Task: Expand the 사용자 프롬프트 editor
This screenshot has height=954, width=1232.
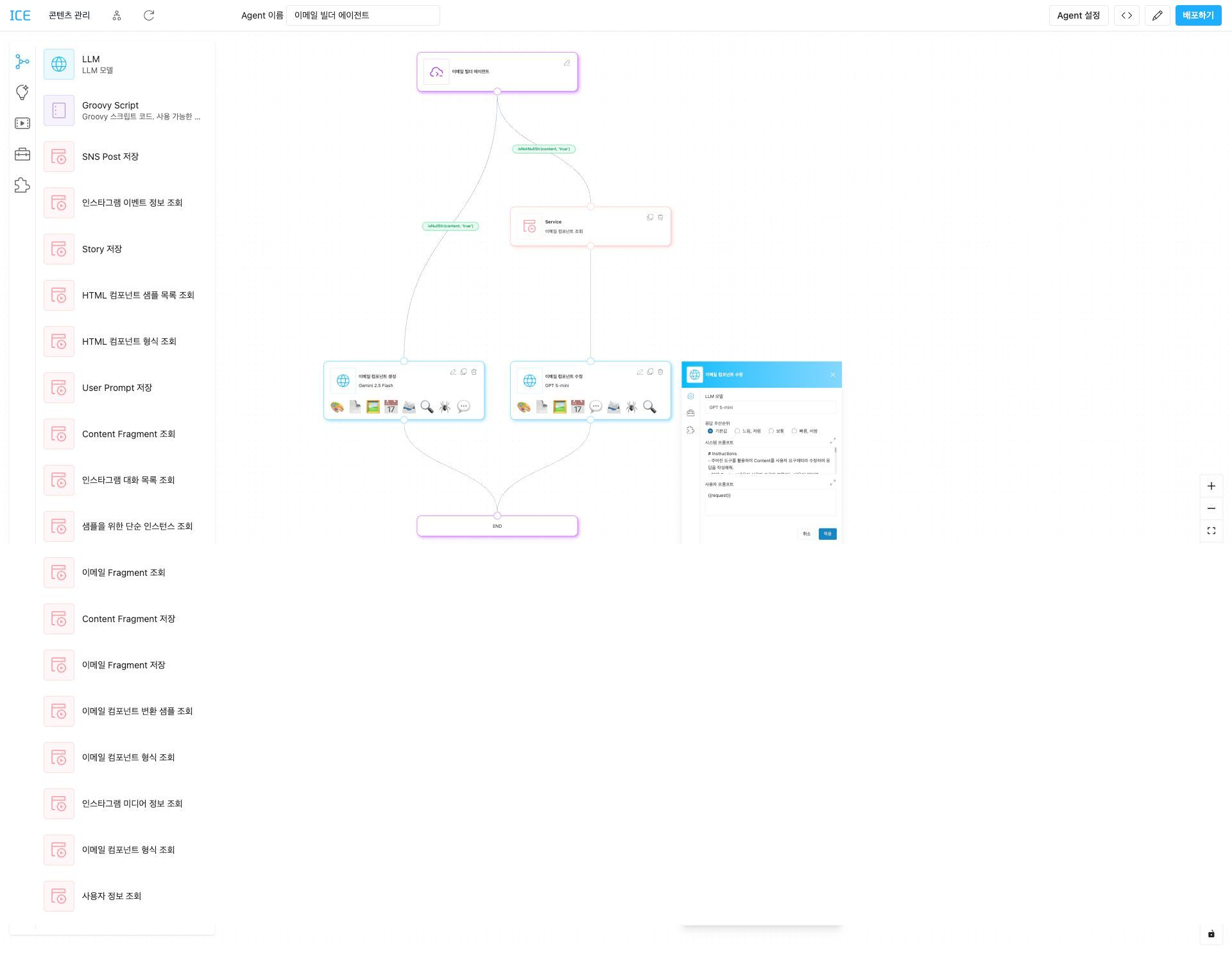Action: [833, 483]
